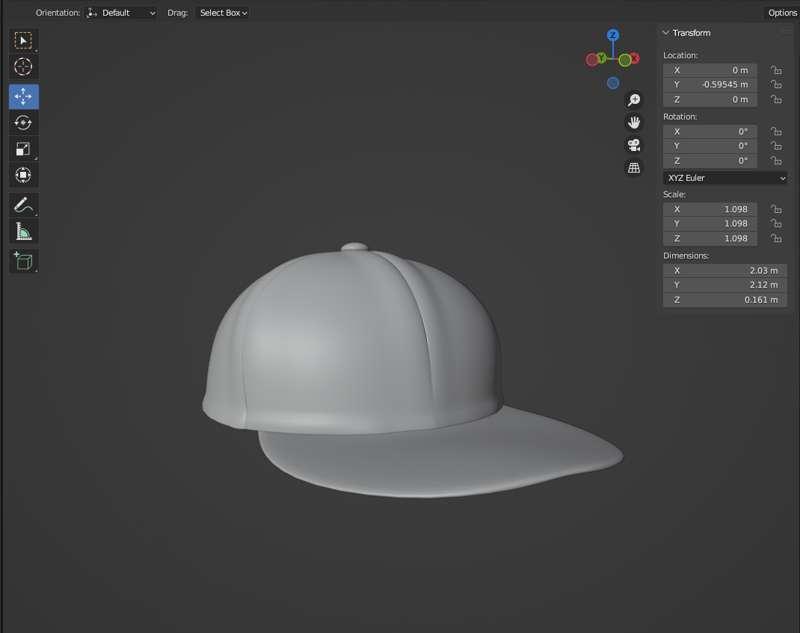This screenshot has width=800, height=633.
Task: Open the XYZ Euler rotation mode dropdown
Action: [725, 178]
